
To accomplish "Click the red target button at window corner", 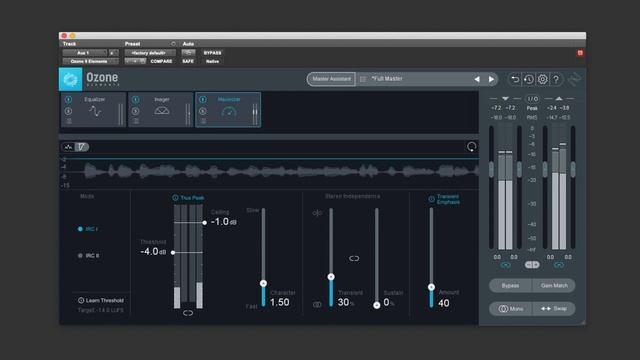I will [x=580, y=53].
